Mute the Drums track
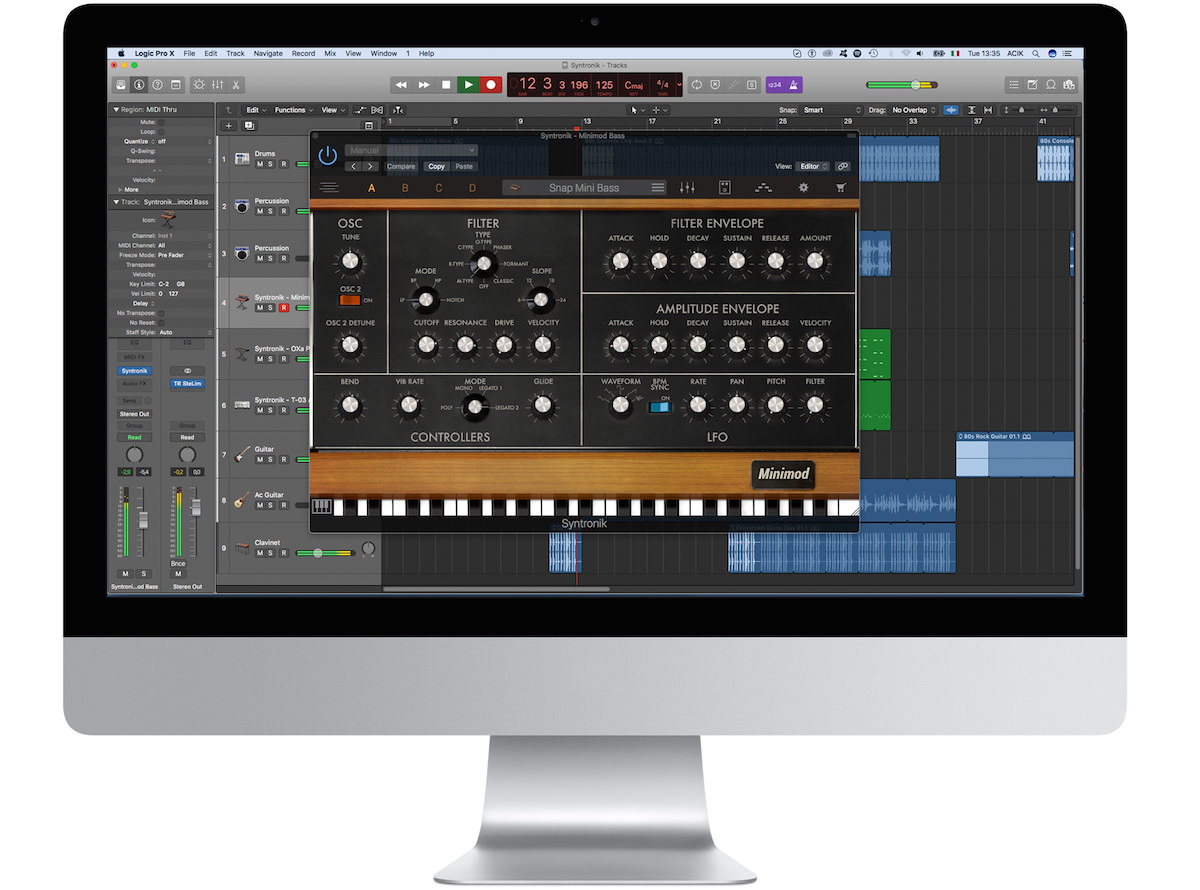 click(259, 164)
